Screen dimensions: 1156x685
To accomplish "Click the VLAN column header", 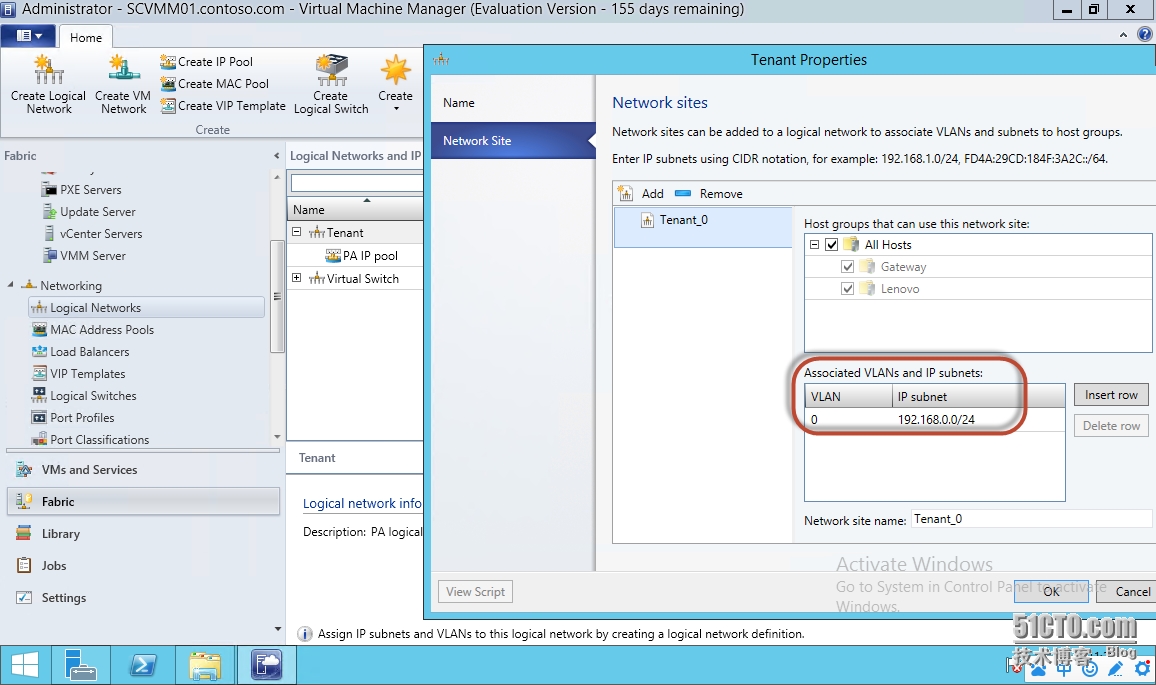I will click(x=849, y=397).
